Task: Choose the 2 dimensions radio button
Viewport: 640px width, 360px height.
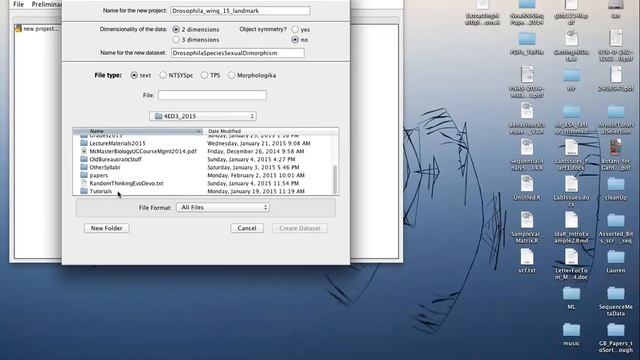Action: (x=176, y=29)
